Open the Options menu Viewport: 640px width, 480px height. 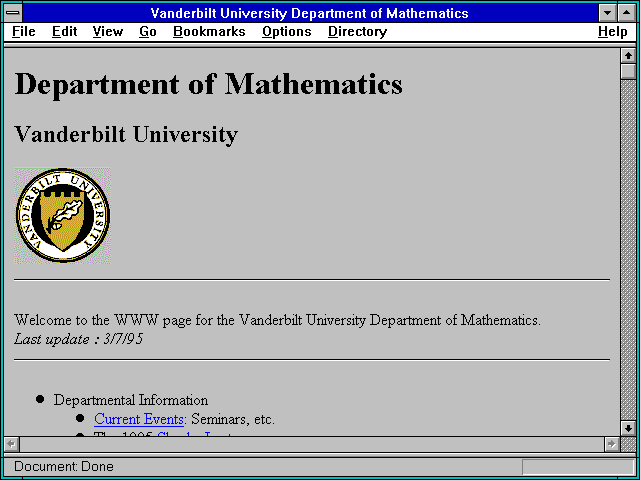[x=287, y=32]
